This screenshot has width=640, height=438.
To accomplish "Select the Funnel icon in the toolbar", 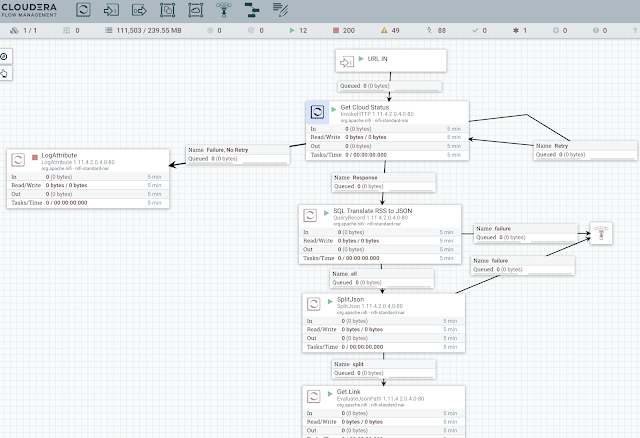I will click(x=222, y=12).
